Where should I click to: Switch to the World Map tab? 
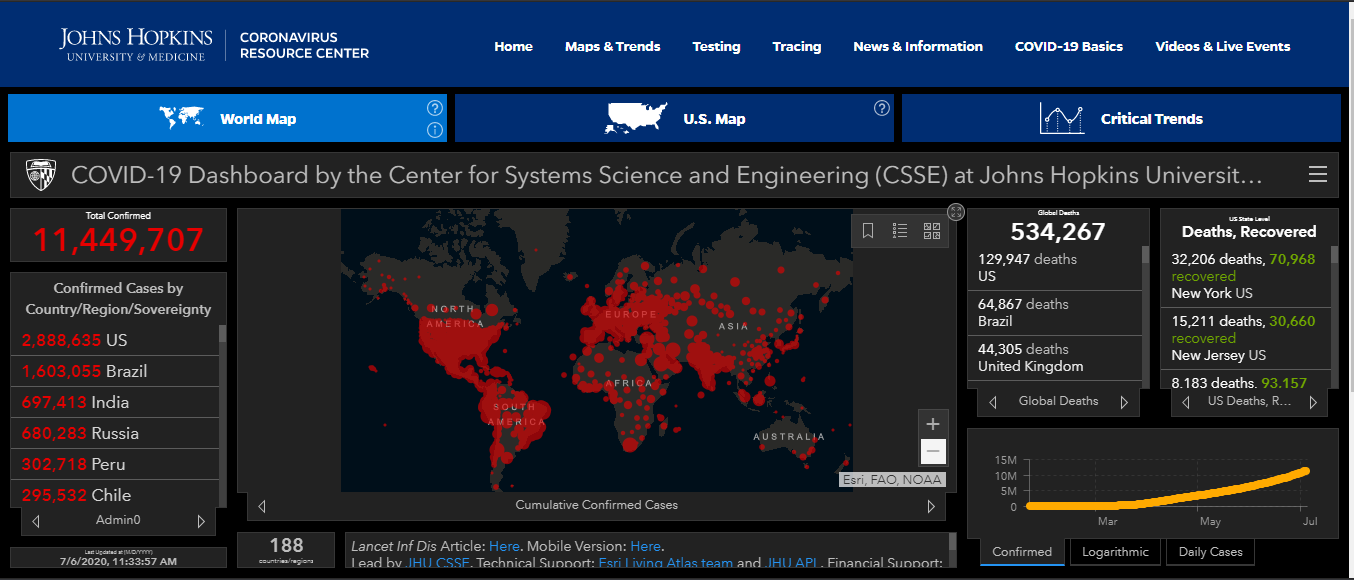click(227, 118)
